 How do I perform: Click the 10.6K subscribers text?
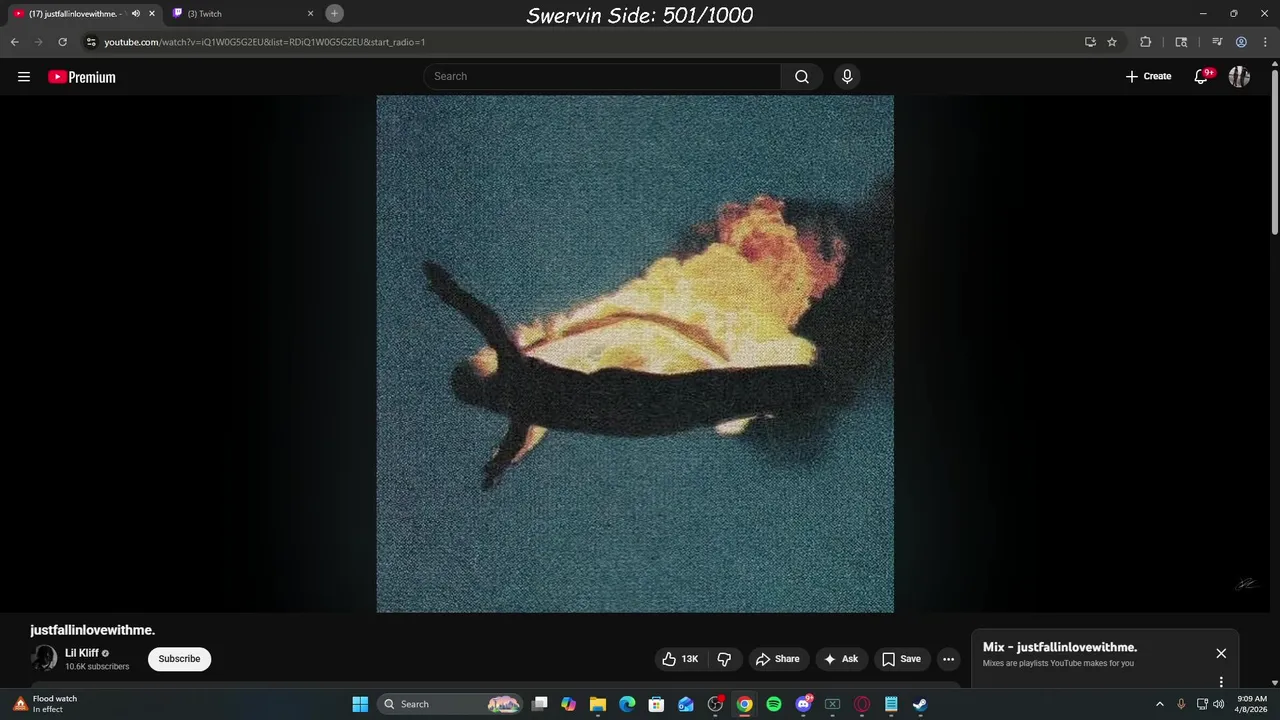[x=97, y=666]
